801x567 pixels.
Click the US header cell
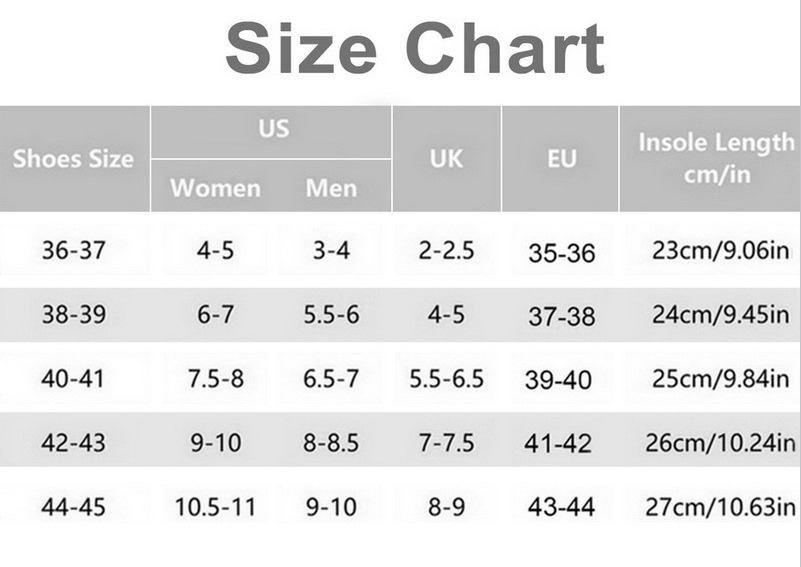[272, 129]
